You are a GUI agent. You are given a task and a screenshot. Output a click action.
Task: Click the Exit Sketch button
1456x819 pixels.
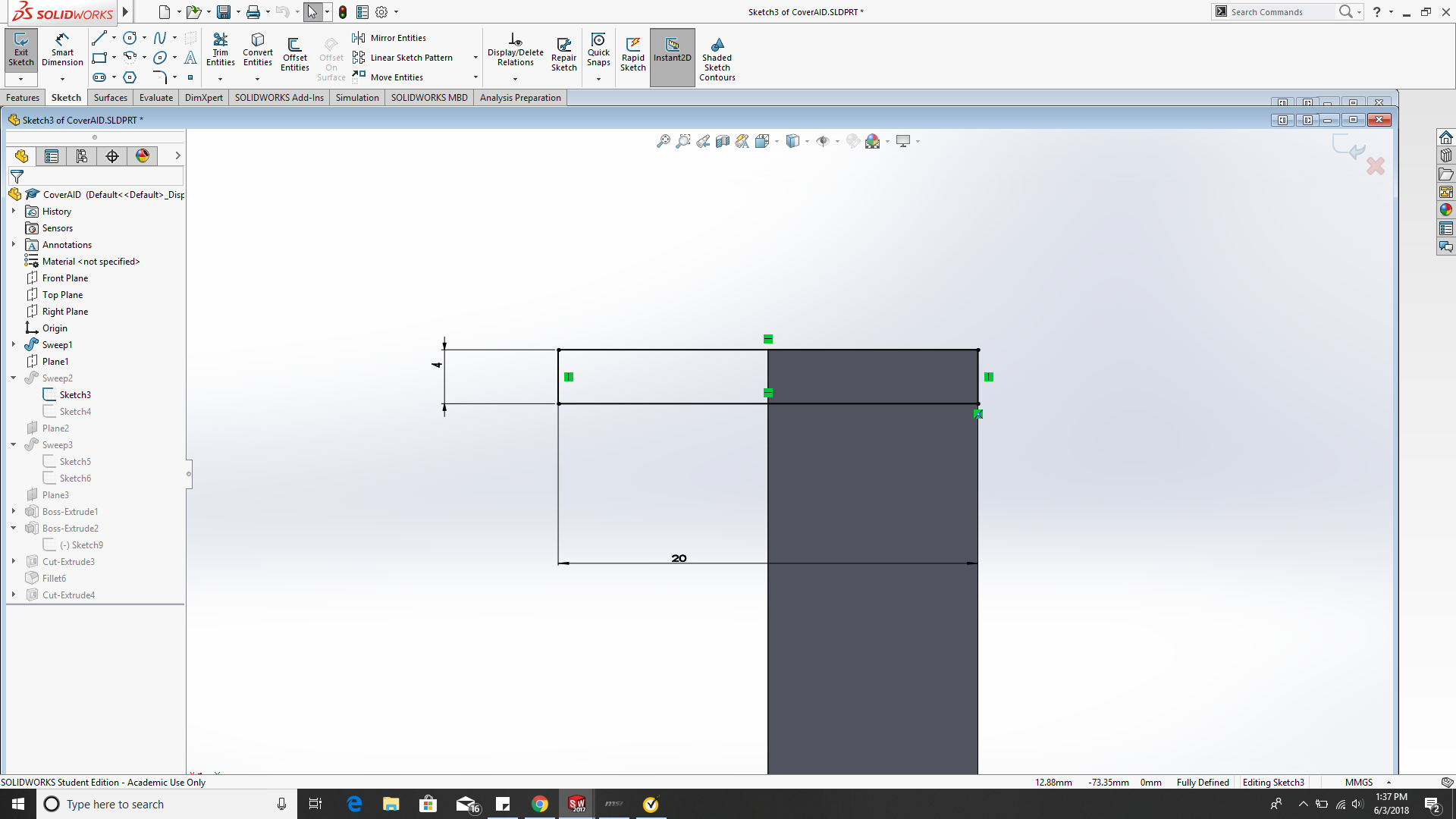pos(21,51)
